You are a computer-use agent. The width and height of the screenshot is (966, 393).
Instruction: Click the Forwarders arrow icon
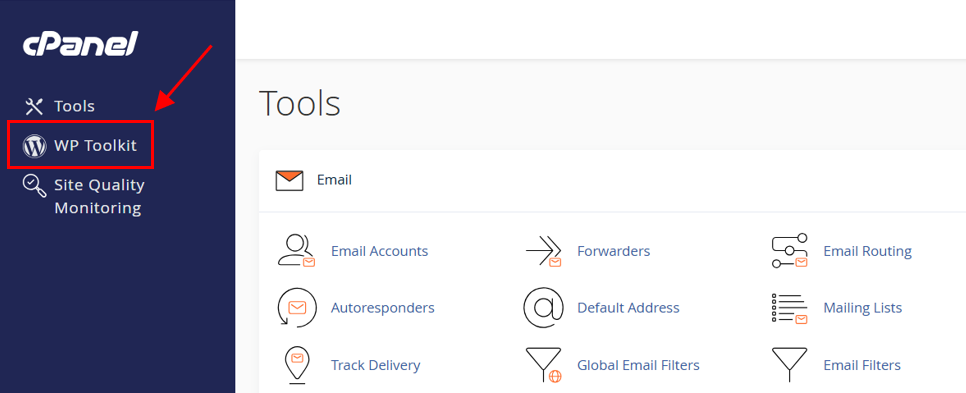[x=543, y=251]
